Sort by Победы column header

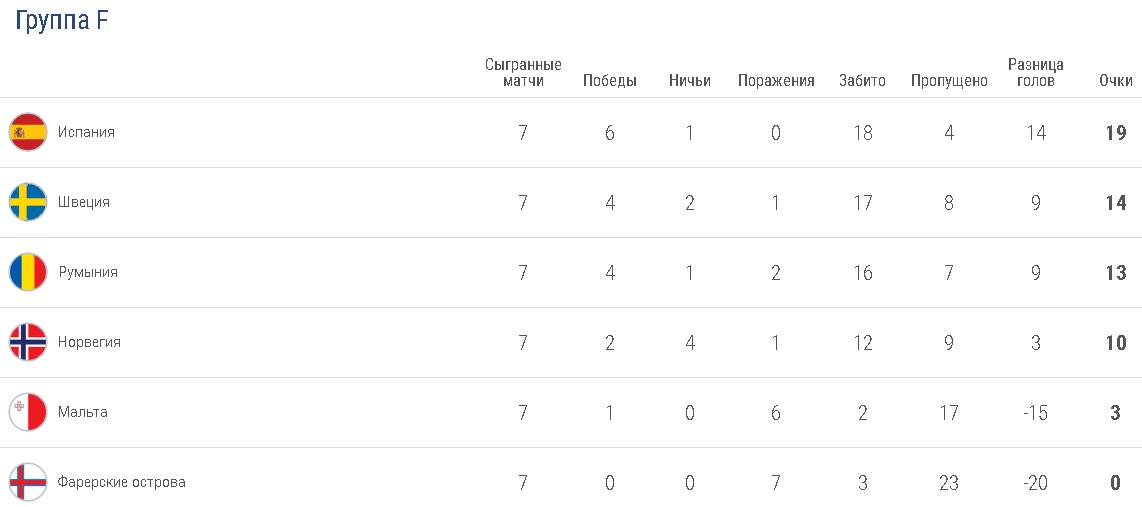pos(610,81)
